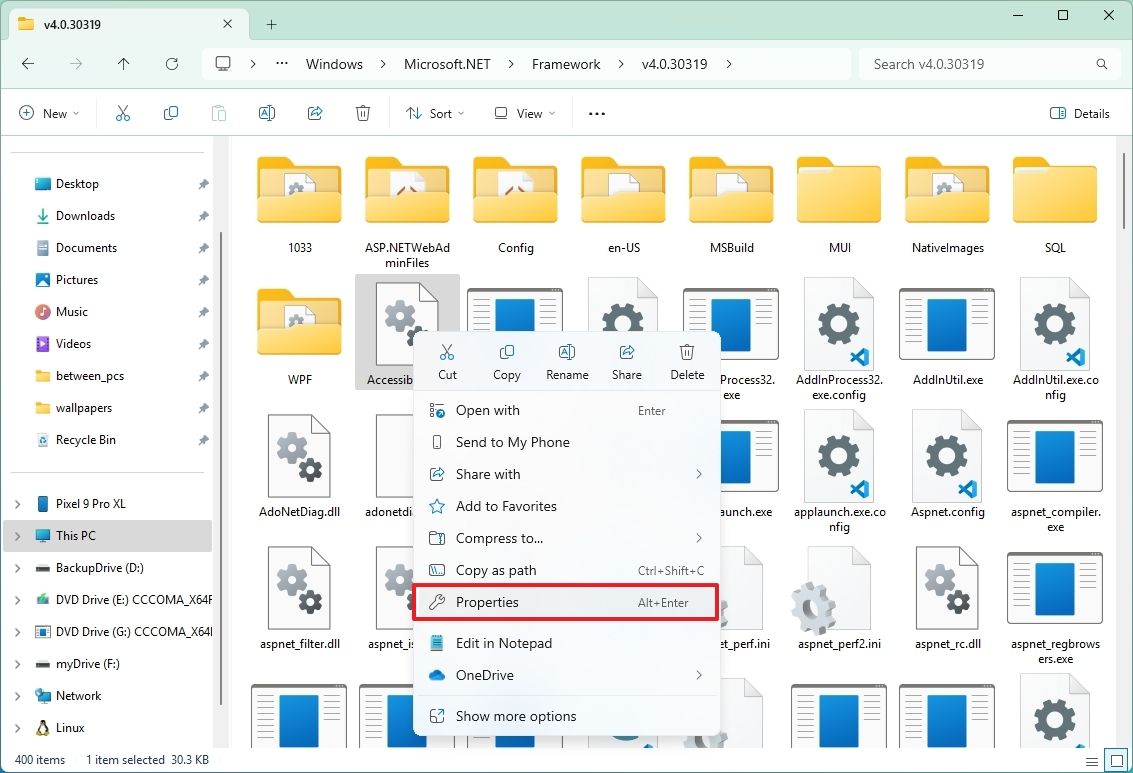The image size is (1133, 773).
Task: Switch to large icons view in the status bar
Action: click(1115, 759)
